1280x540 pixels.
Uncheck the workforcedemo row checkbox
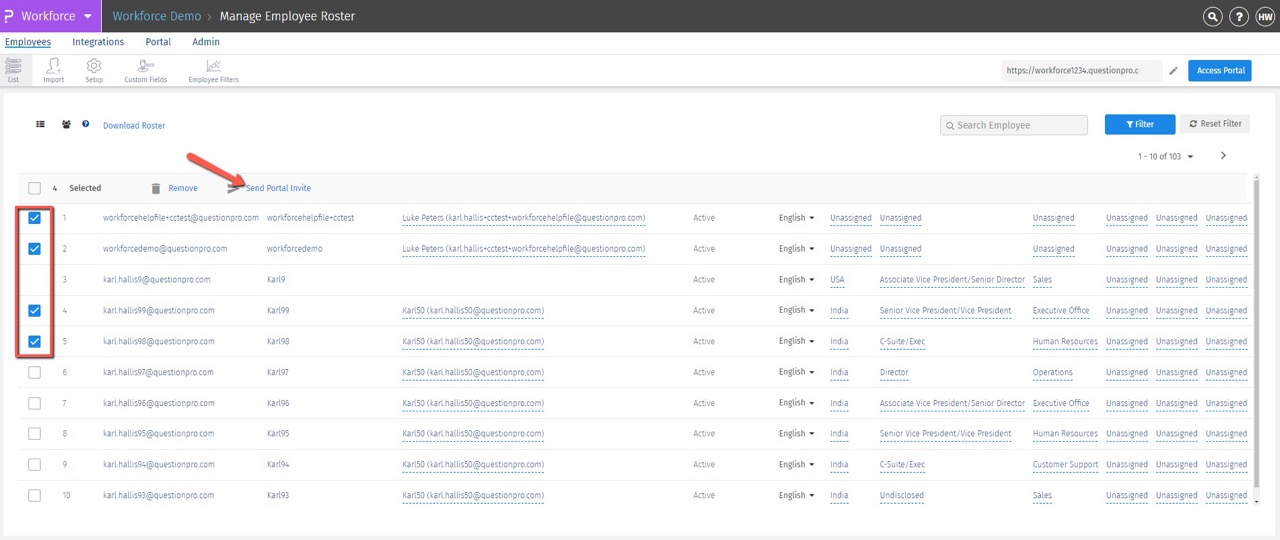pyautogui.click(x=35, y=248)
